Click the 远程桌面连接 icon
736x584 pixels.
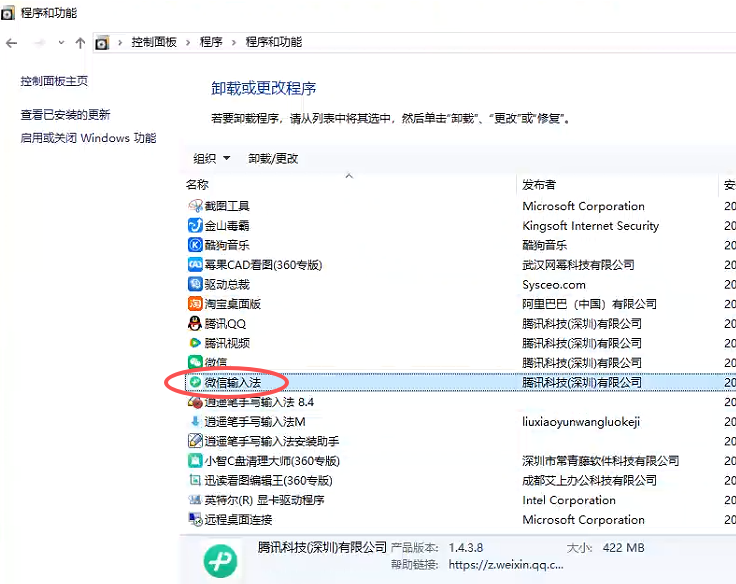tap(195, 519)
